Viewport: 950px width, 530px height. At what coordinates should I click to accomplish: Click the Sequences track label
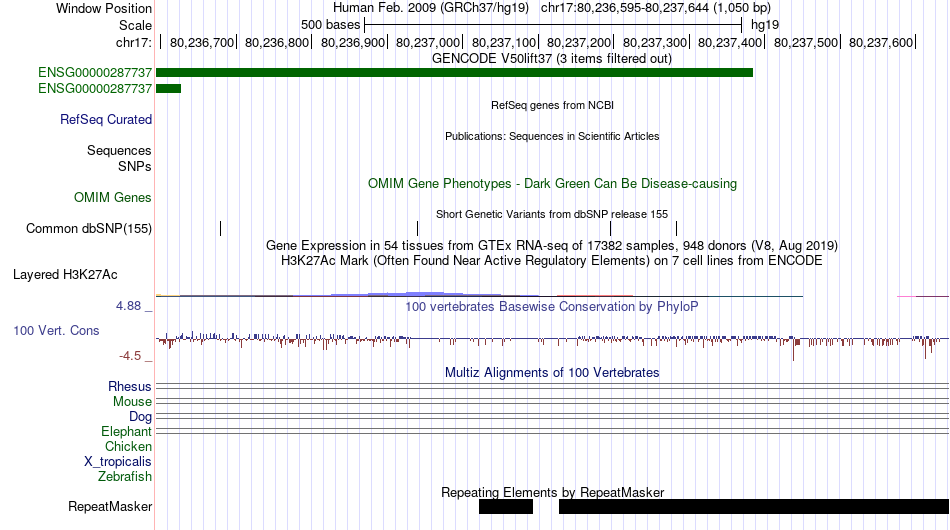[x=119, y=150]
